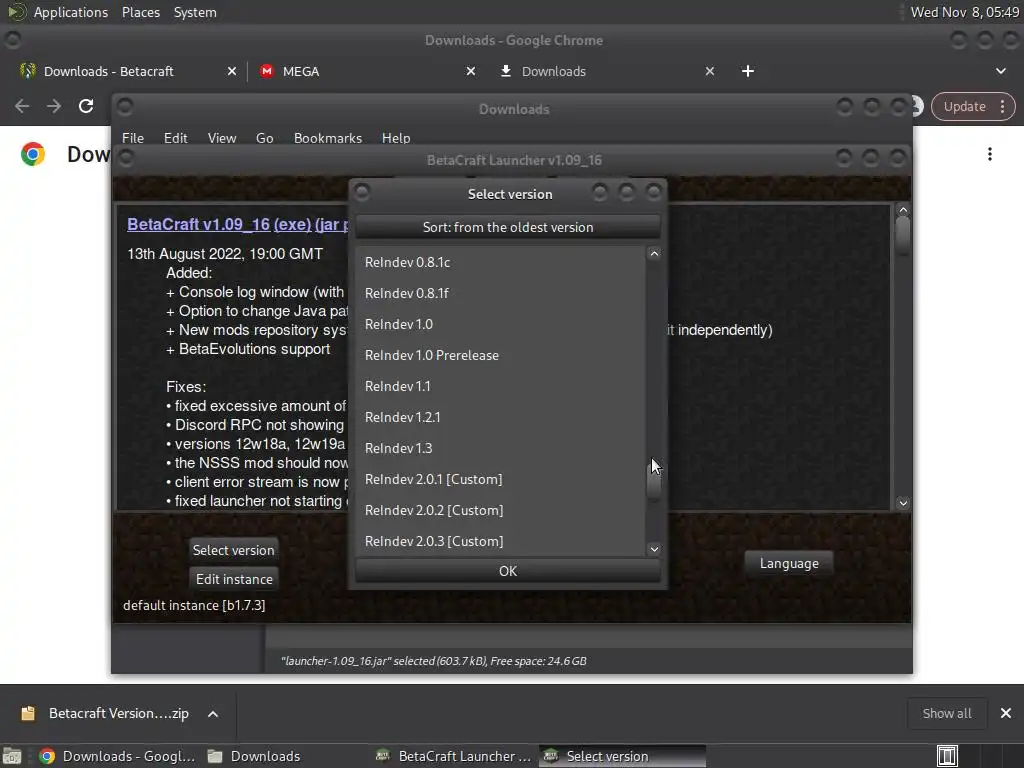The image size is (1024, 768).
Task: Click Show all downloads button
Action: (x=946, y=713)
